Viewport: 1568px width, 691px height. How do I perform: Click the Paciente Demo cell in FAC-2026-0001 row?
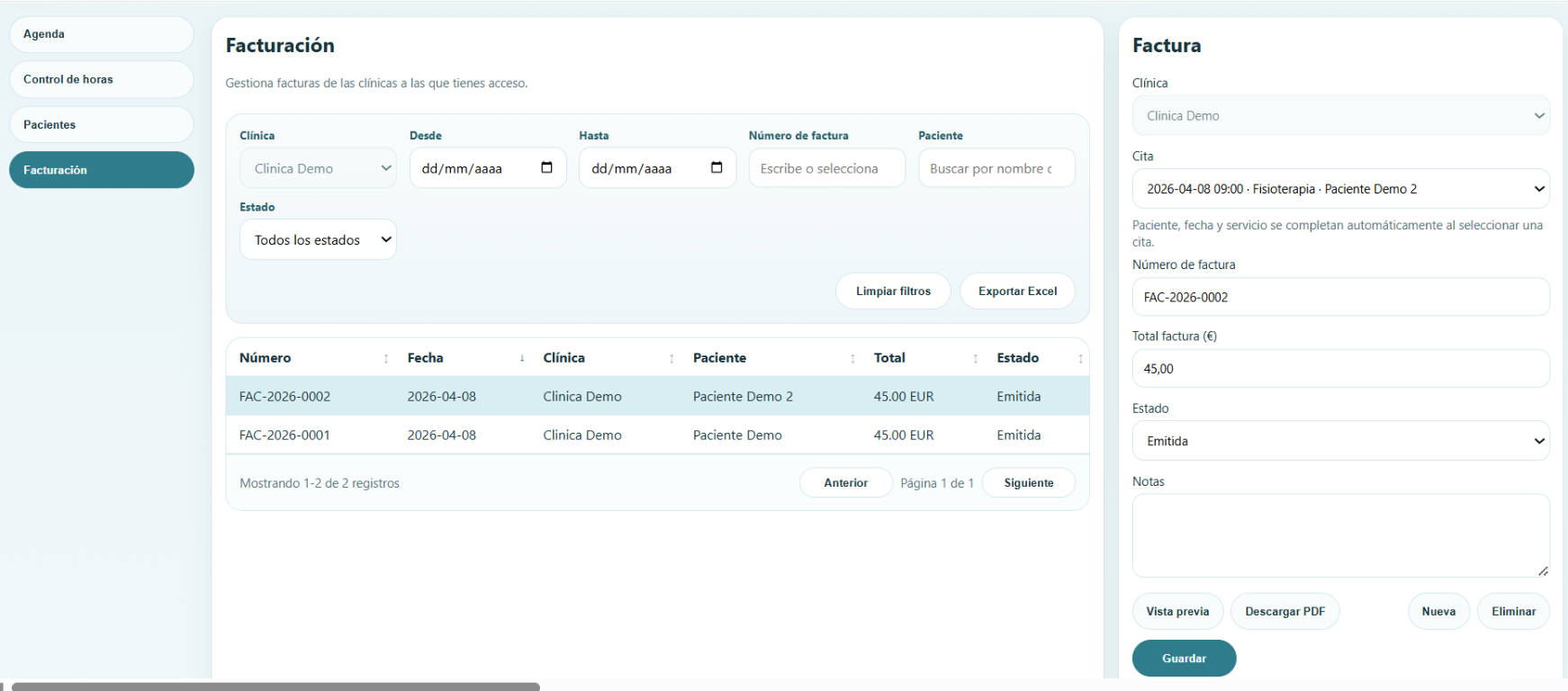pyautogui.click(x=737, y=435)
